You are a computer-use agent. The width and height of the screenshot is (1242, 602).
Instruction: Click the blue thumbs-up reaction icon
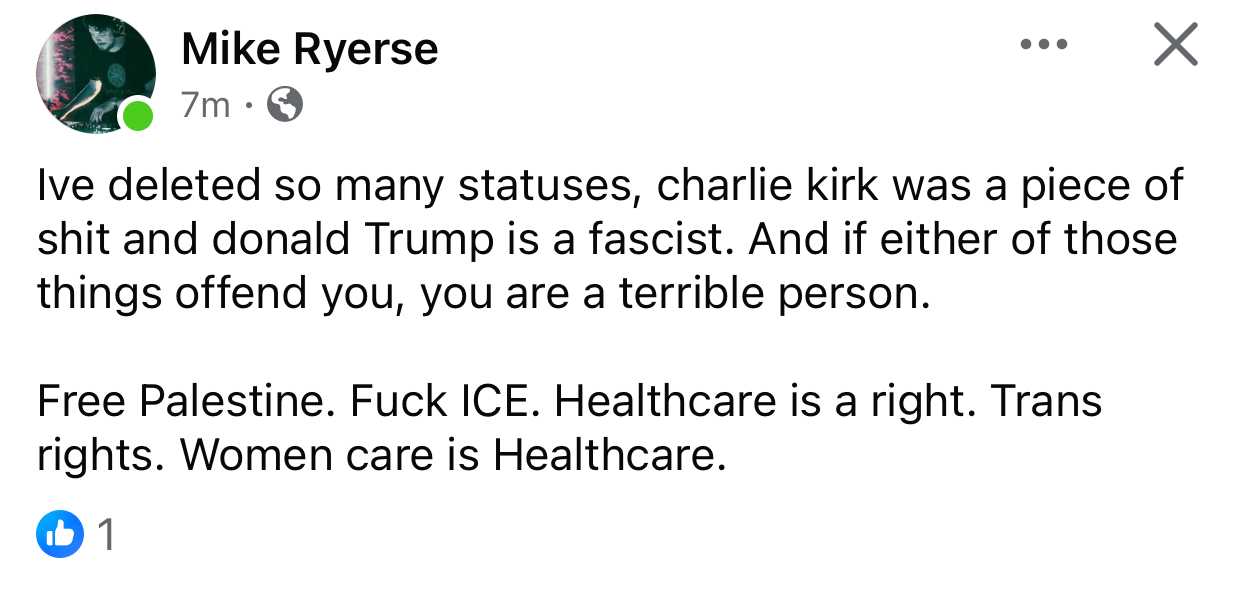point(60,536)
